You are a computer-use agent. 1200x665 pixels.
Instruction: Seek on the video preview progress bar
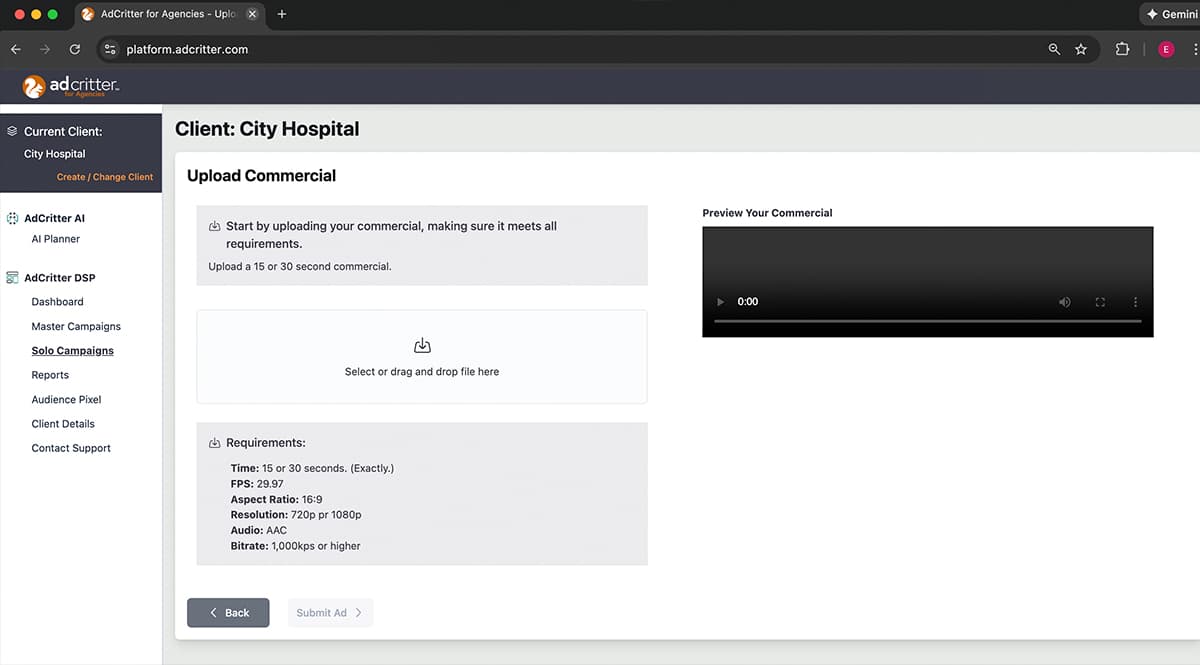[x=927, y=321]
